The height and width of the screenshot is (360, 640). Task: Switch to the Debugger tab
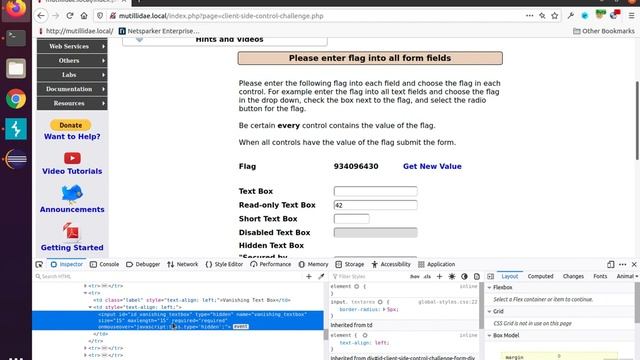(x=143, y=264)
